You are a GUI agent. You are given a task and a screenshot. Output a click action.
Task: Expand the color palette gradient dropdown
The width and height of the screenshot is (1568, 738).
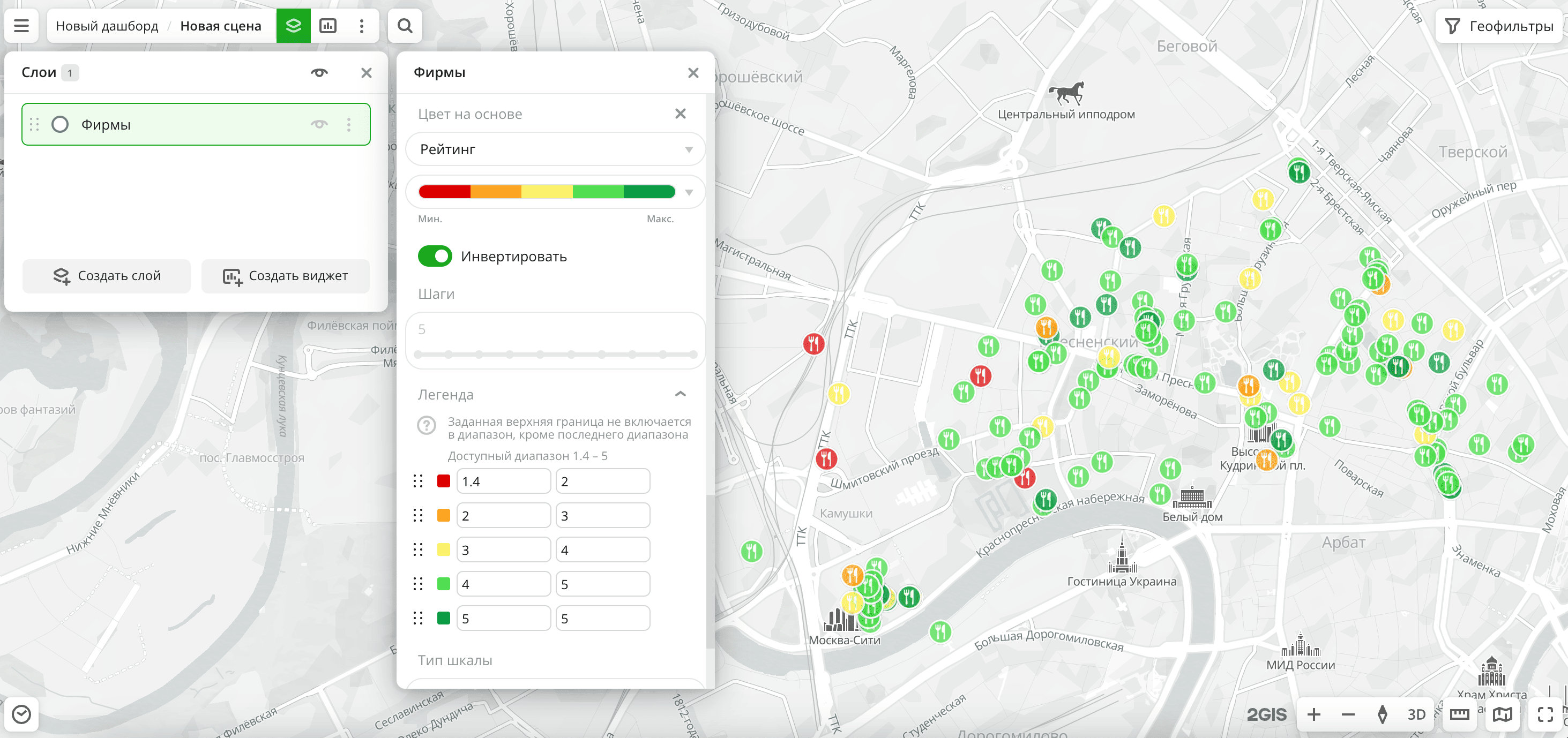689,192
